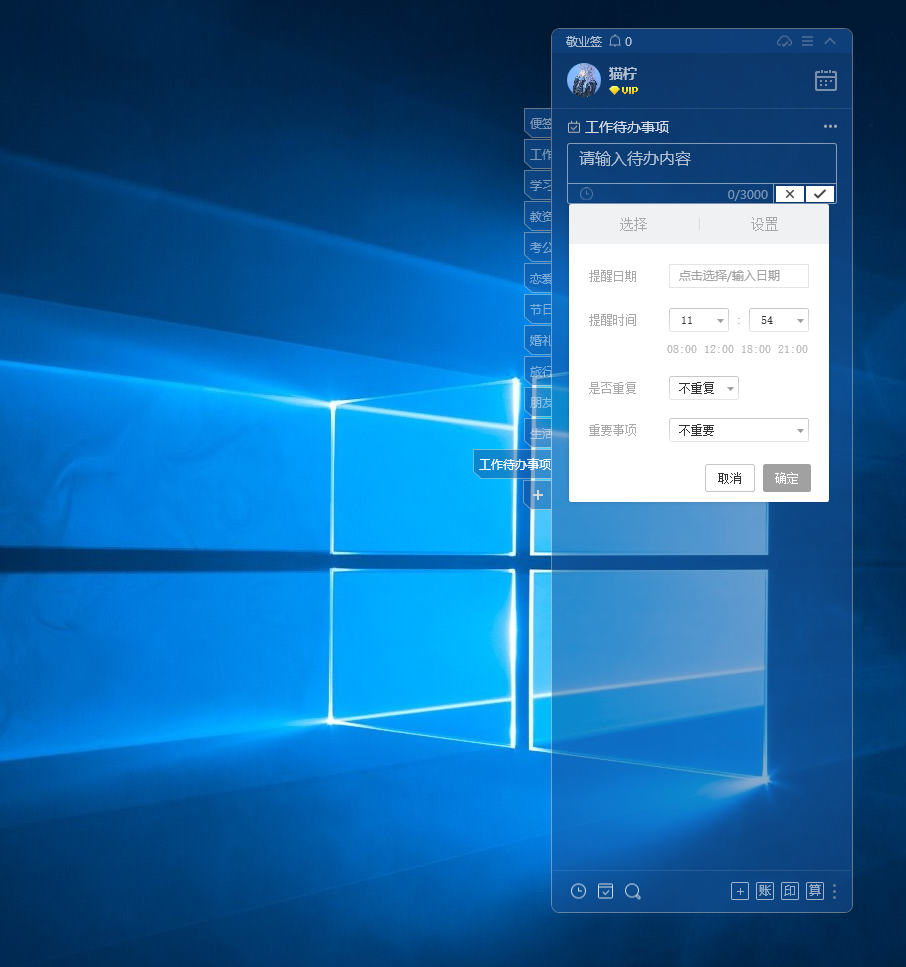Open the notification bell
Image resolution: width=906 pixels, height=967 pixels.
pyautogui.click(x=615, y=41)
